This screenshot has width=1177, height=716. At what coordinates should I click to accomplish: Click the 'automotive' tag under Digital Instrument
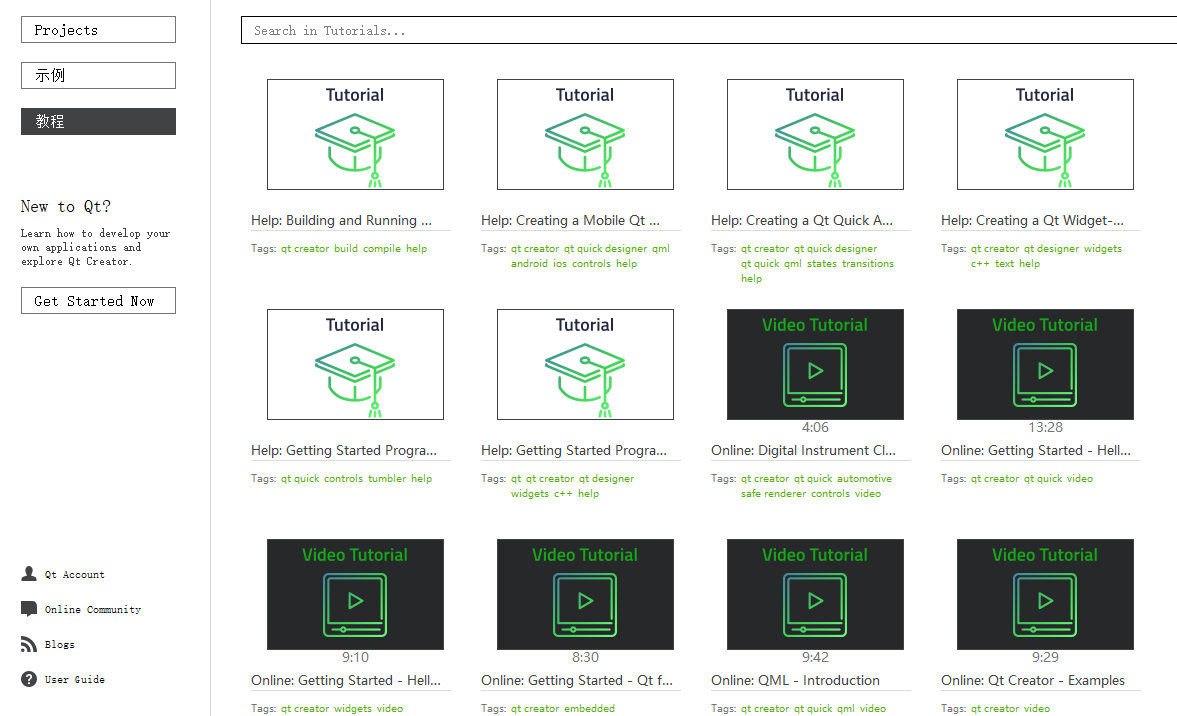tap(865, 478)
